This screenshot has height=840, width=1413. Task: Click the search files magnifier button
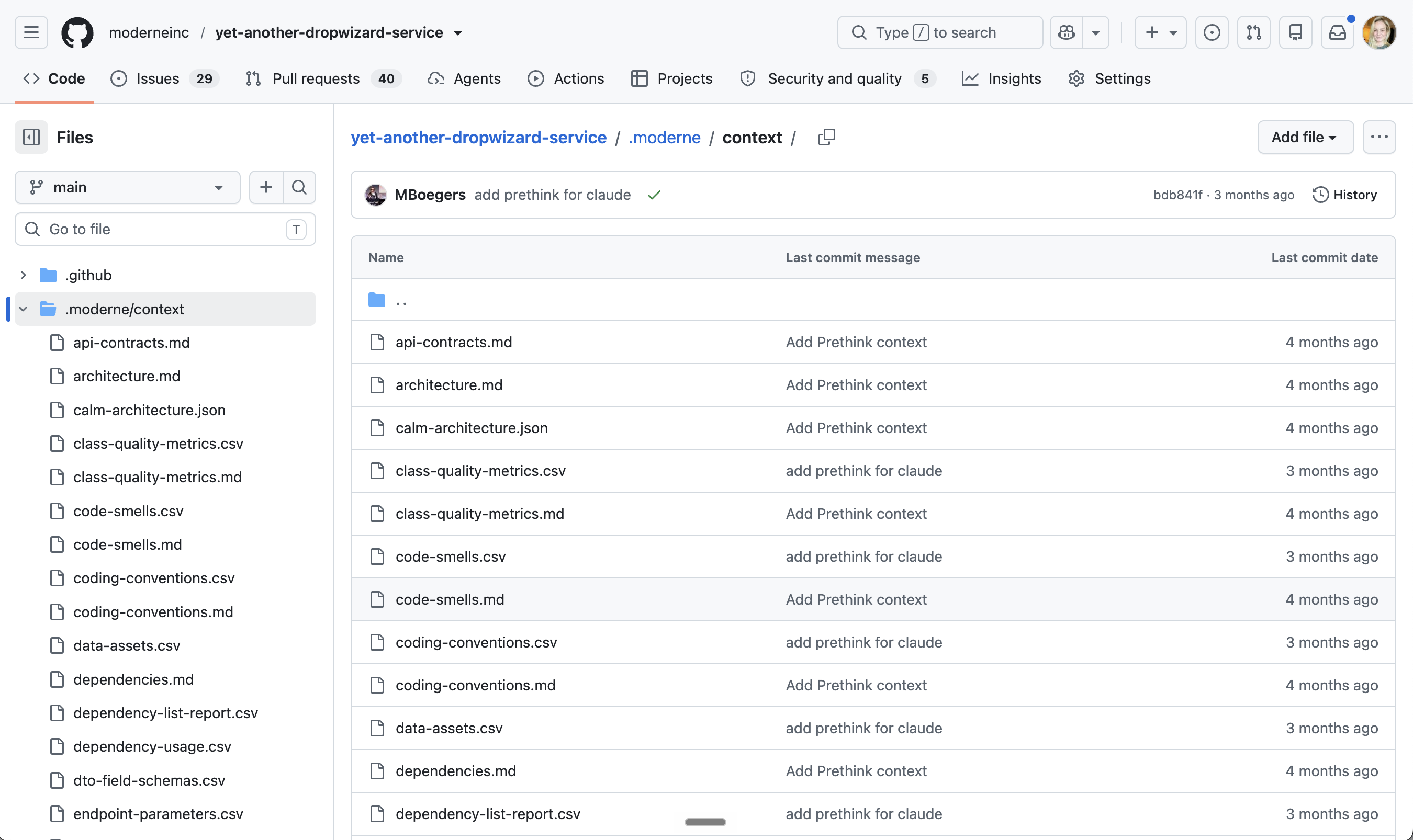299,187
